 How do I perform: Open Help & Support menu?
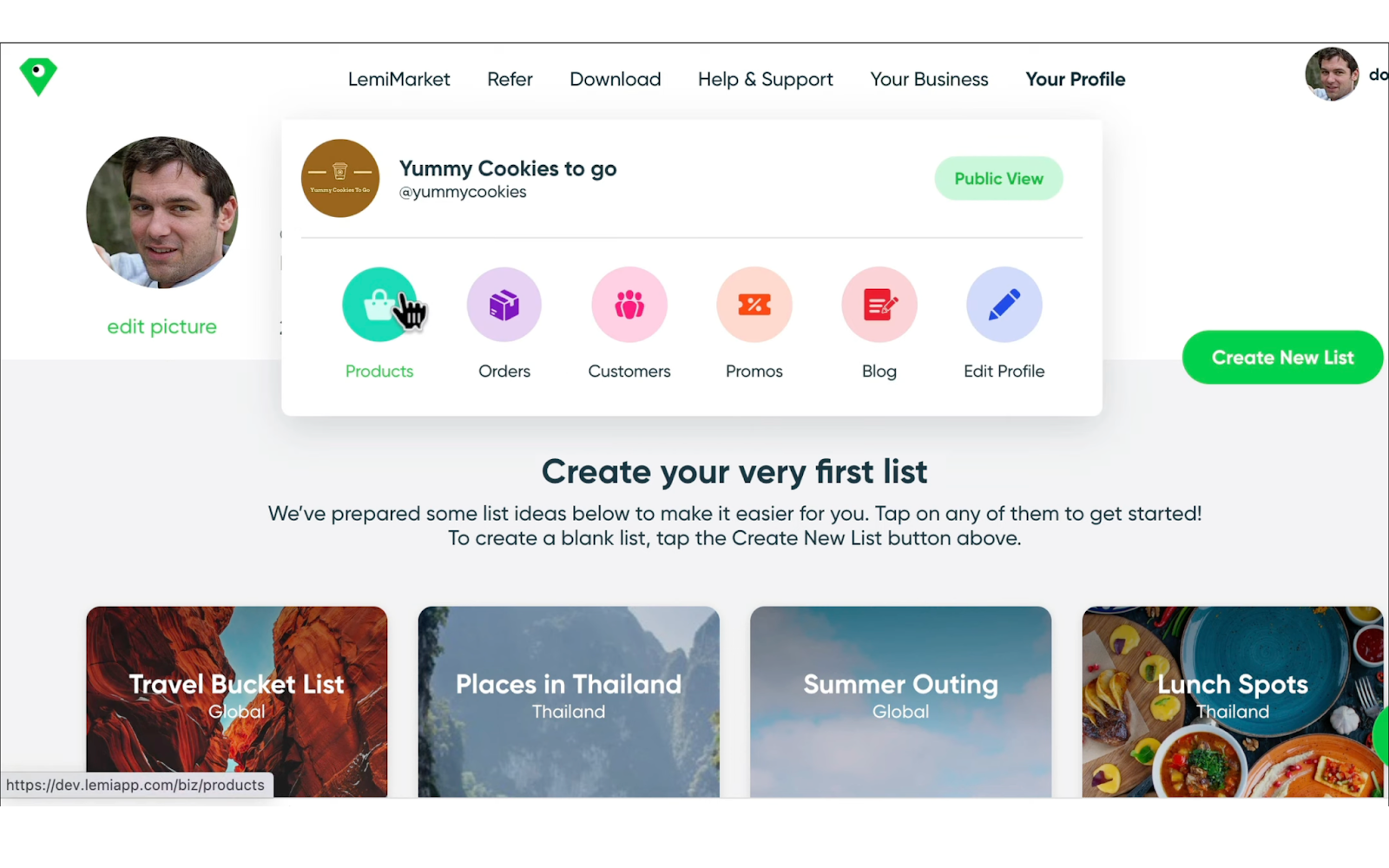click(766, 79)
